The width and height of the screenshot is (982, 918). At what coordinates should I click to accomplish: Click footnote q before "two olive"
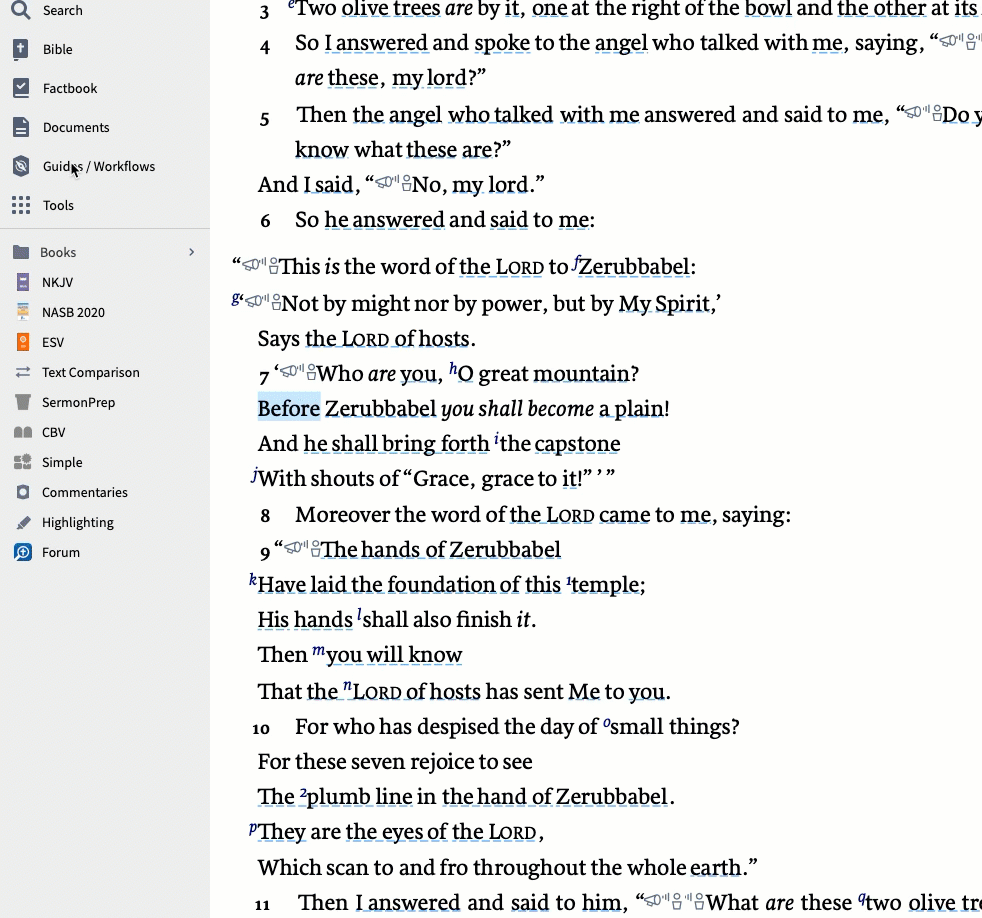[862, 899]
